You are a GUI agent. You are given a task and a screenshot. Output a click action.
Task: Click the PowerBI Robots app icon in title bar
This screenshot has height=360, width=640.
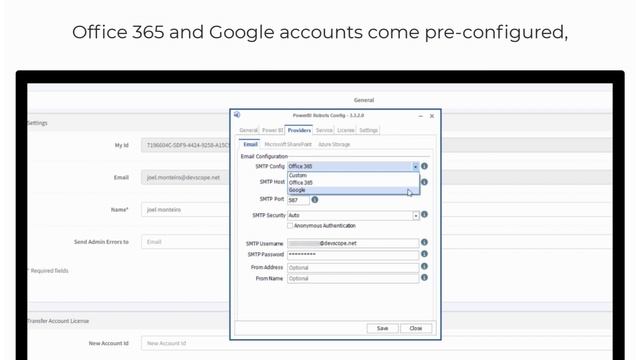(237, 115)
